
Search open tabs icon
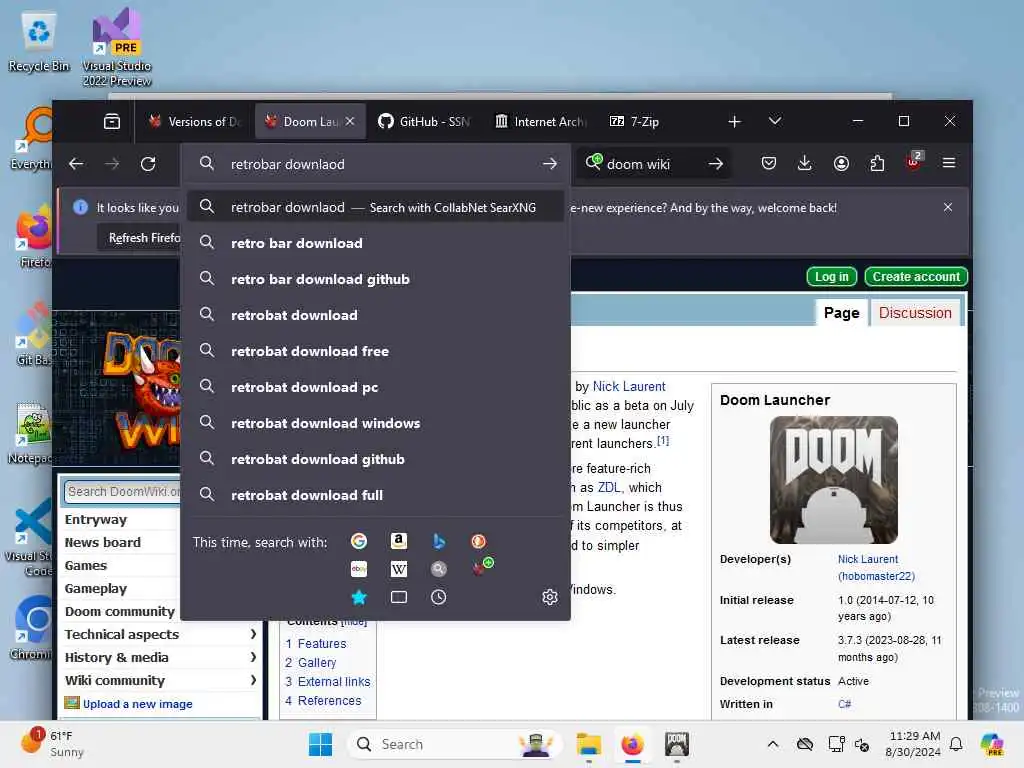398,597
